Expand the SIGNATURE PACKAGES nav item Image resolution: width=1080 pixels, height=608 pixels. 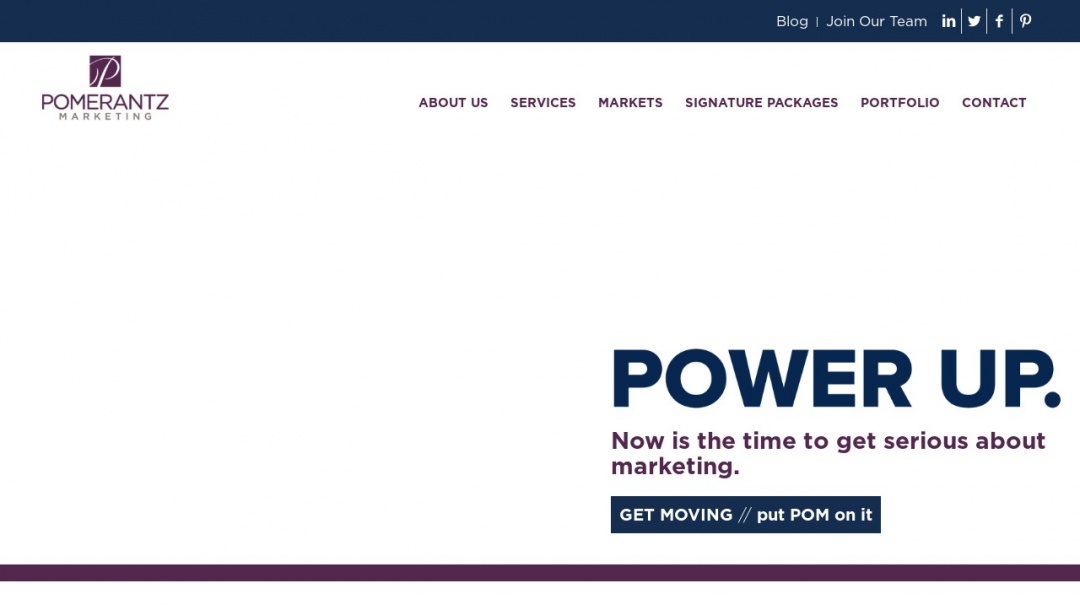click(x=761, y=102)
